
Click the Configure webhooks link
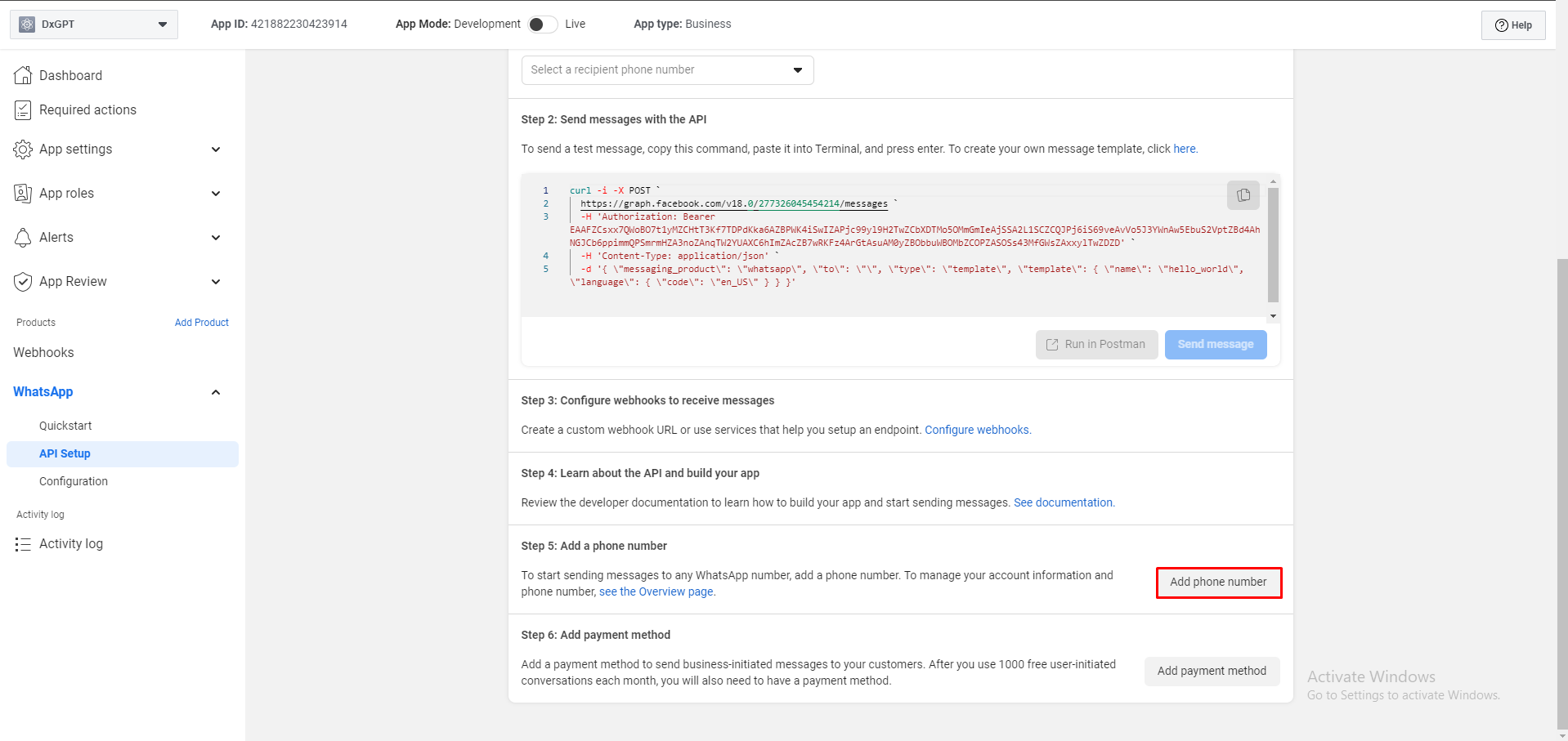977,430
